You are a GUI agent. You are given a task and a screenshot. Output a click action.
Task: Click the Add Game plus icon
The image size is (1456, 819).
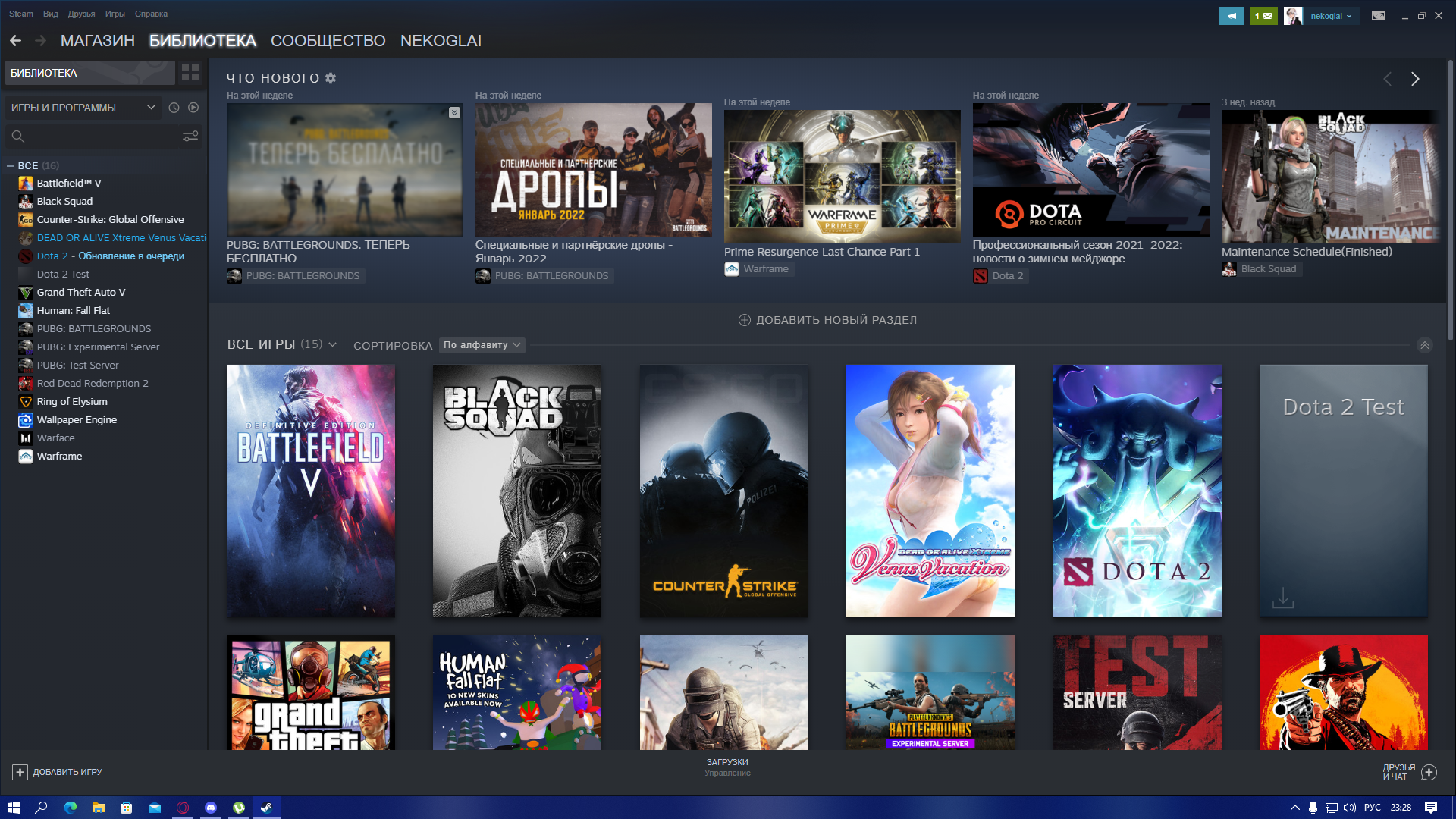[x=20, y=772]
